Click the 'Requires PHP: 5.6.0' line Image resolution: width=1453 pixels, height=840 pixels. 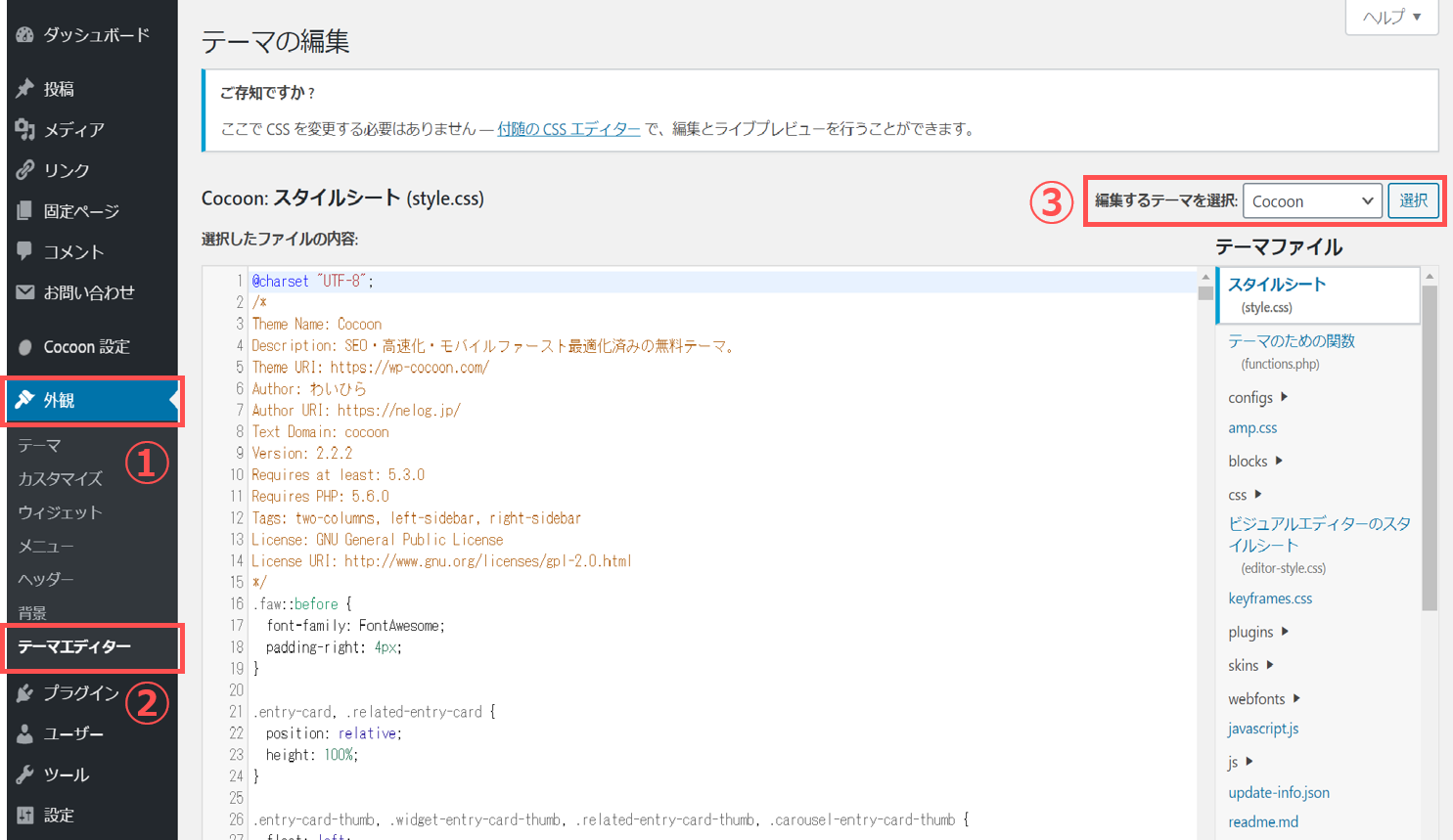(320, 496)
